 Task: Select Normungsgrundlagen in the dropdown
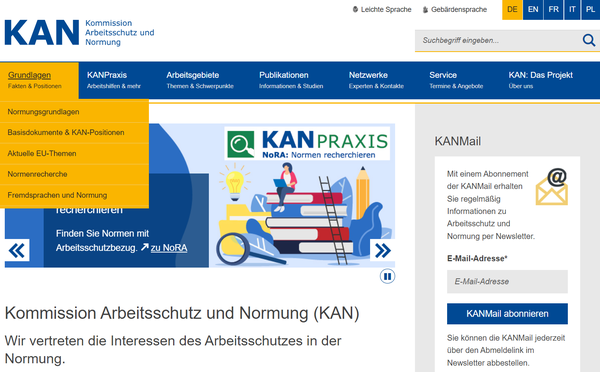tap(74, 112)
